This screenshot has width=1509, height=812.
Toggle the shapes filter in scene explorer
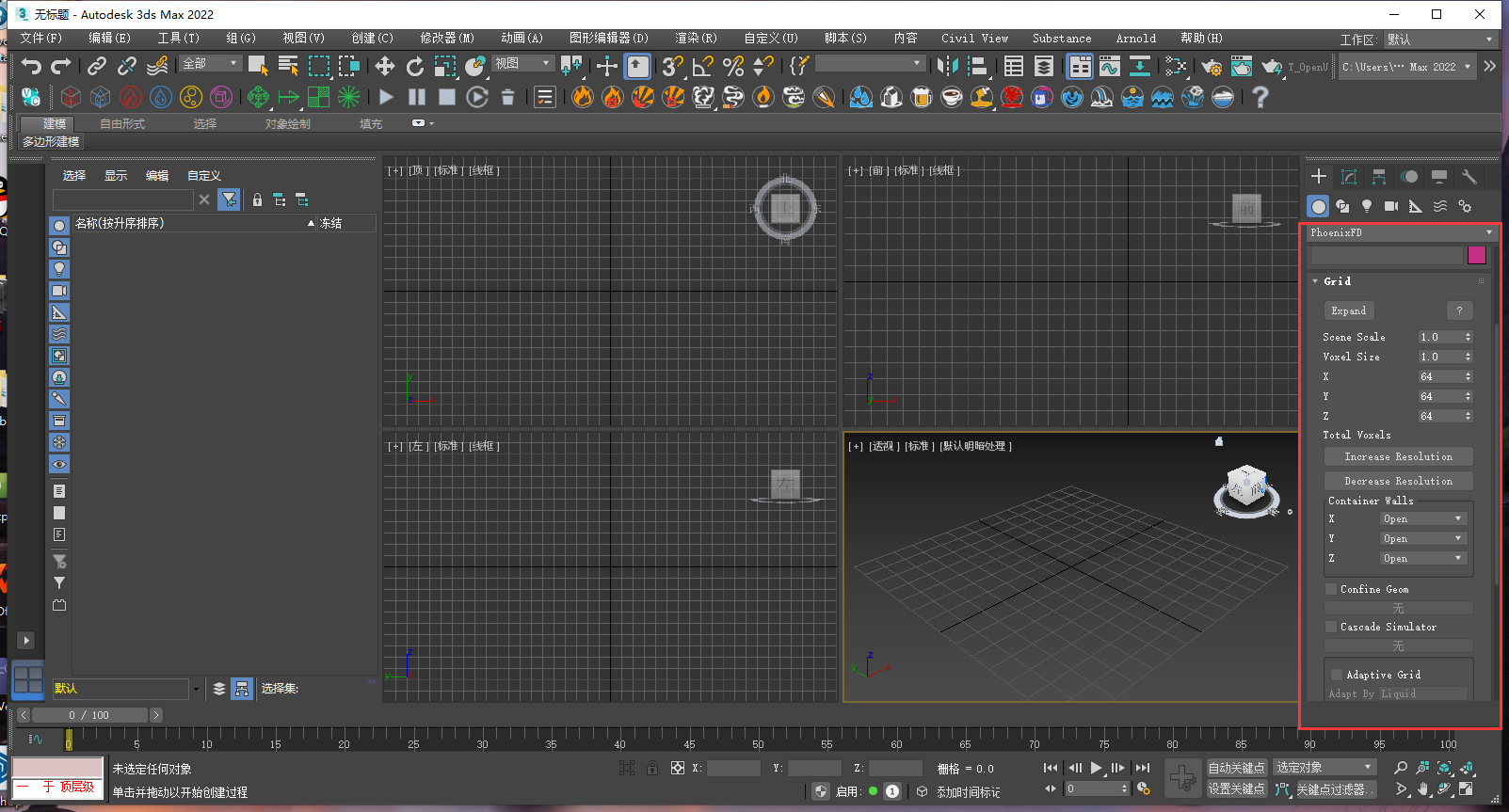59,247
